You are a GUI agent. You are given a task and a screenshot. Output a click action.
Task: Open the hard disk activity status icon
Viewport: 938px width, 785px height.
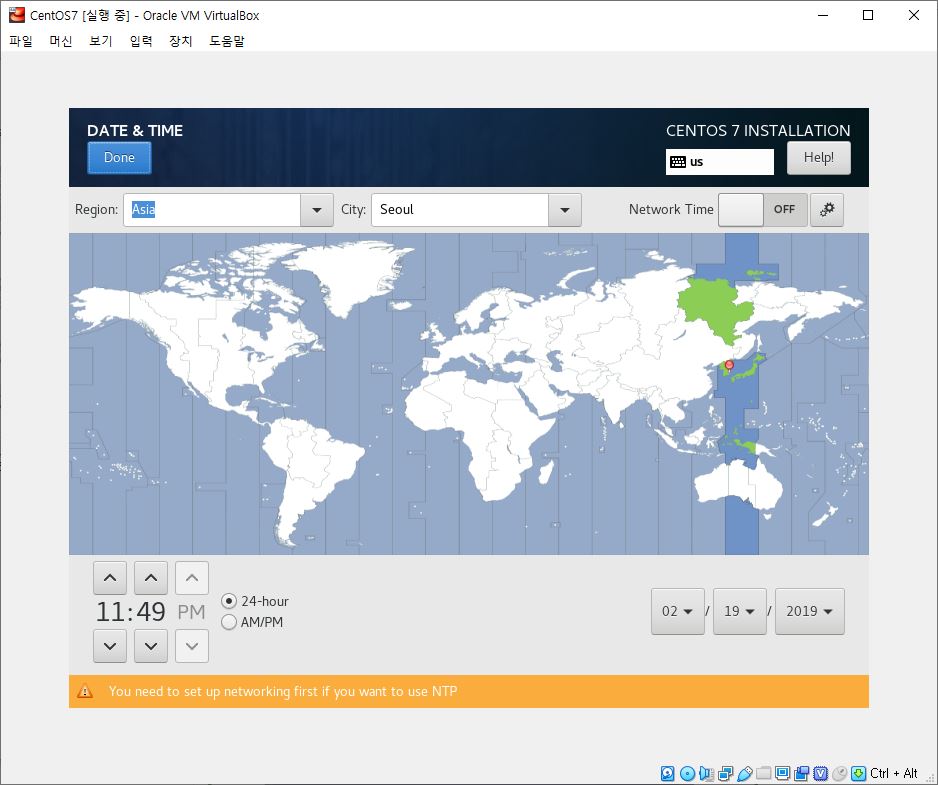668,773
